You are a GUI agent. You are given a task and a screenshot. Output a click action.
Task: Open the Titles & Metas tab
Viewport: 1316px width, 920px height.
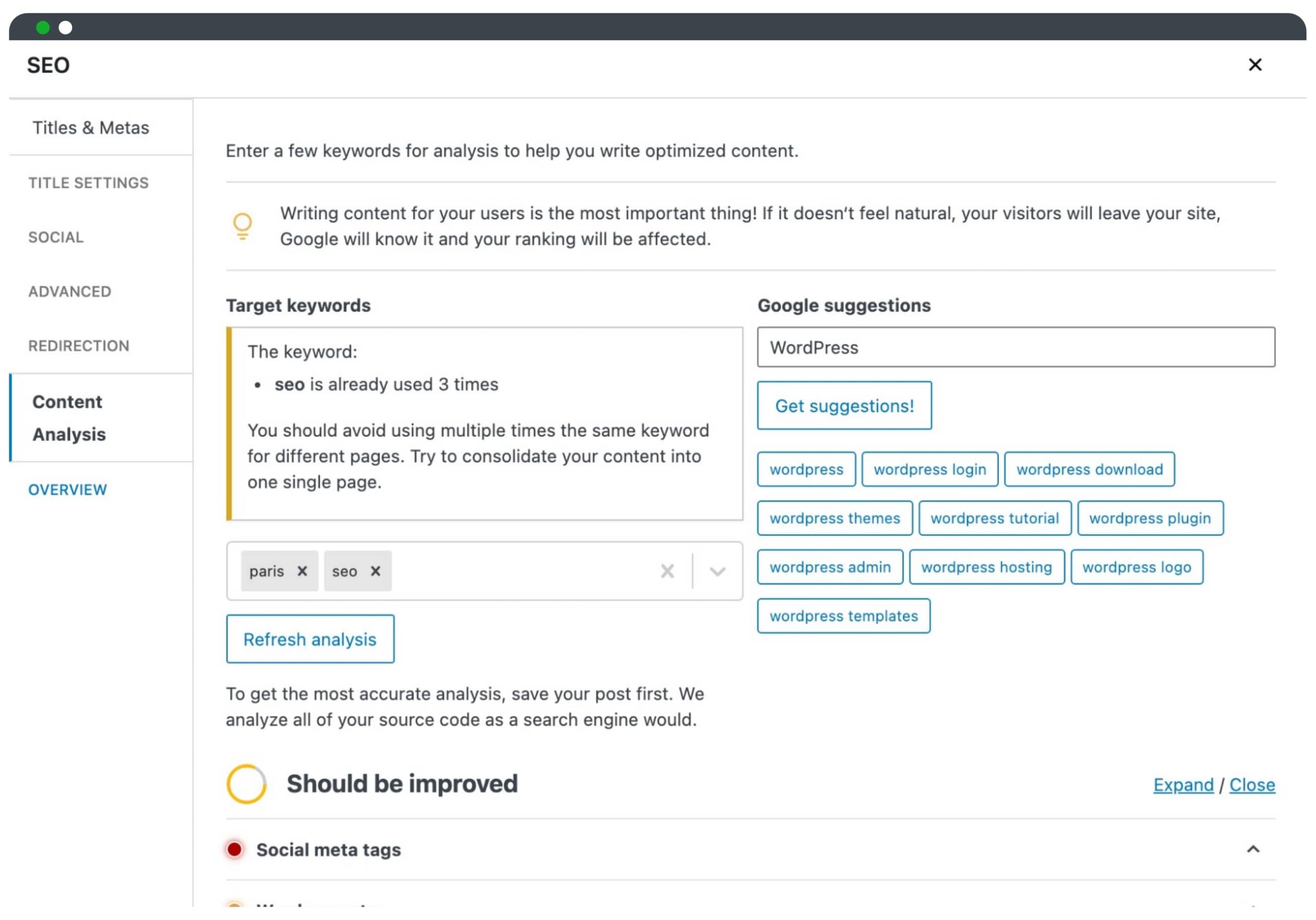pos(90,127)
